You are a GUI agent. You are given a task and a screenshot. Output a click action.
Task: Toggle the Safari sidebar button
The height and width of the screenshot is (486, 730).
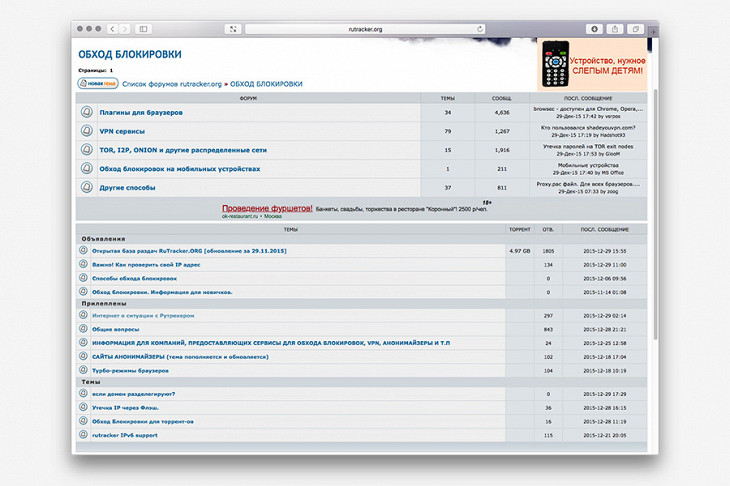pos(143,29)
